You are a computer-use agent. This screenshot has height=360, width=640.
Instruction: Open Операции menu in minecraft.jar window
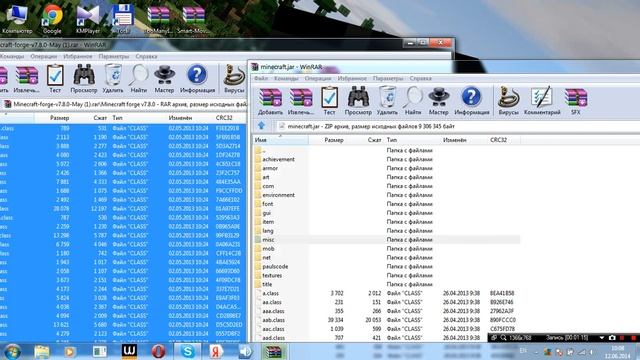click(318, 78)
